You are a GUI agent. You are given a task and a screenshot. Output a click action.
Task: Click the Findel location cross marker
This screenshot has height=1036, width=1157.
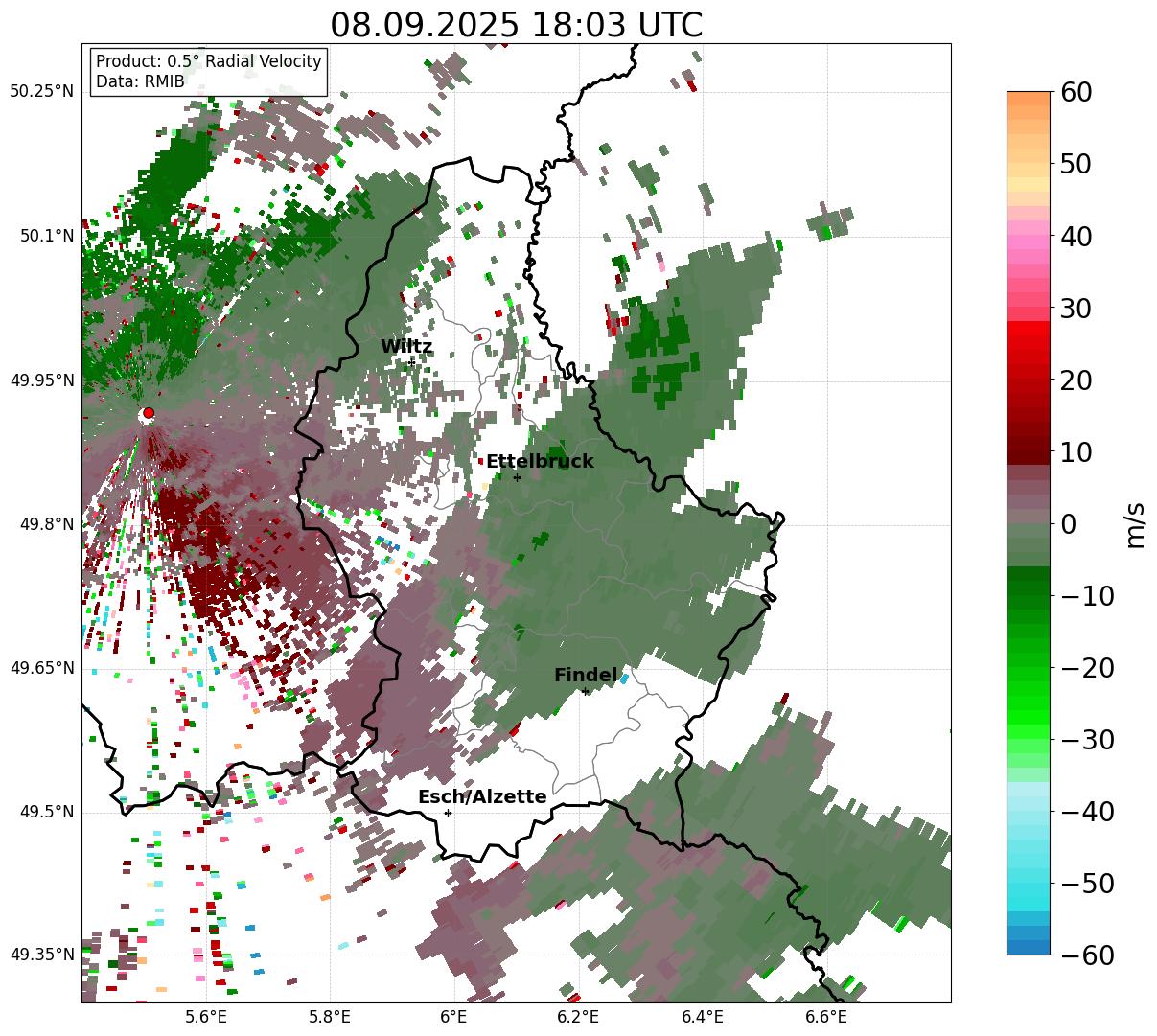[x=585, y=691]
